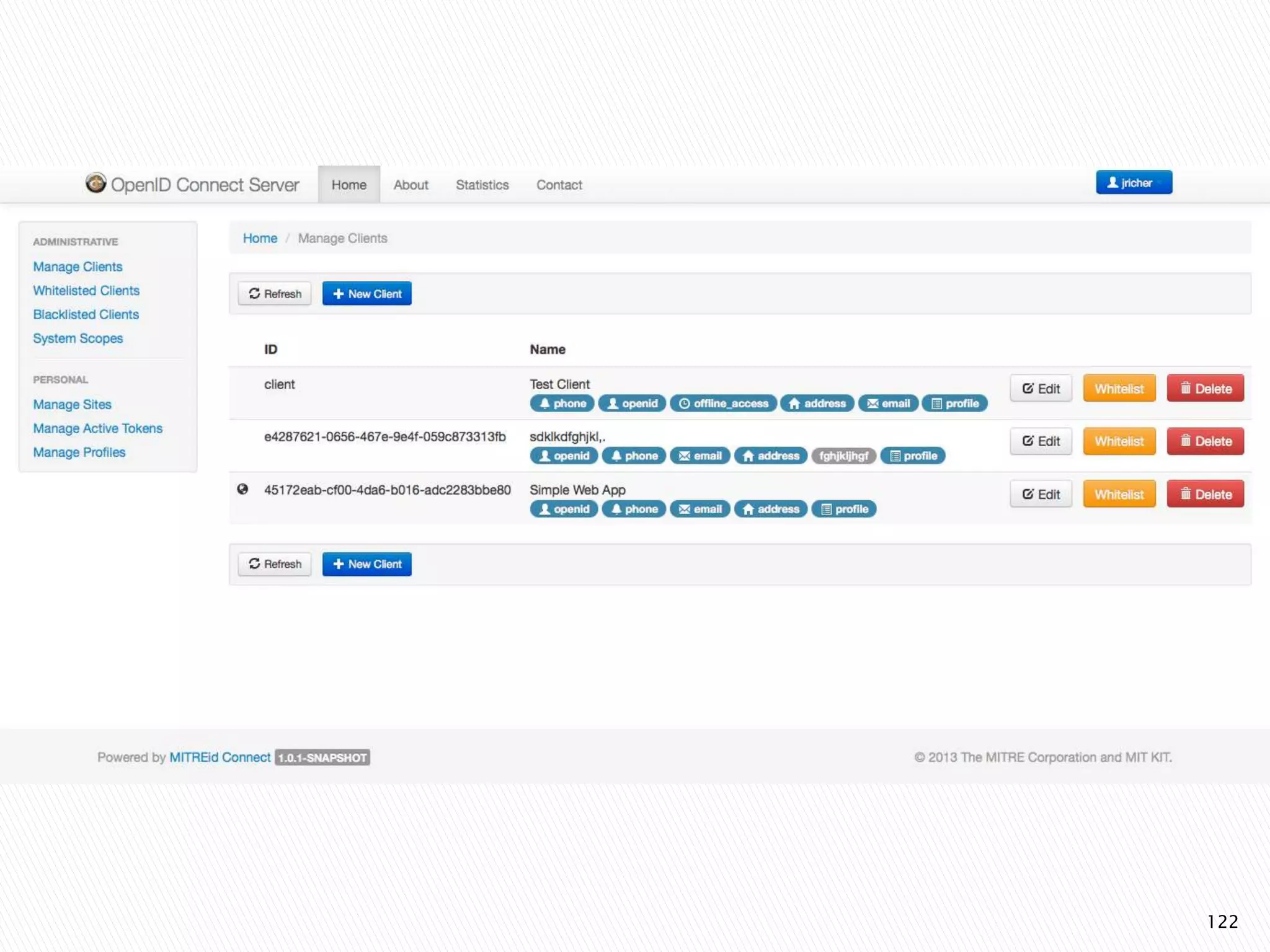This screenshot has height=952, width=1270.
Task: Click the email badge on sdklkdfghjkl client
Action: coord(699,456)
